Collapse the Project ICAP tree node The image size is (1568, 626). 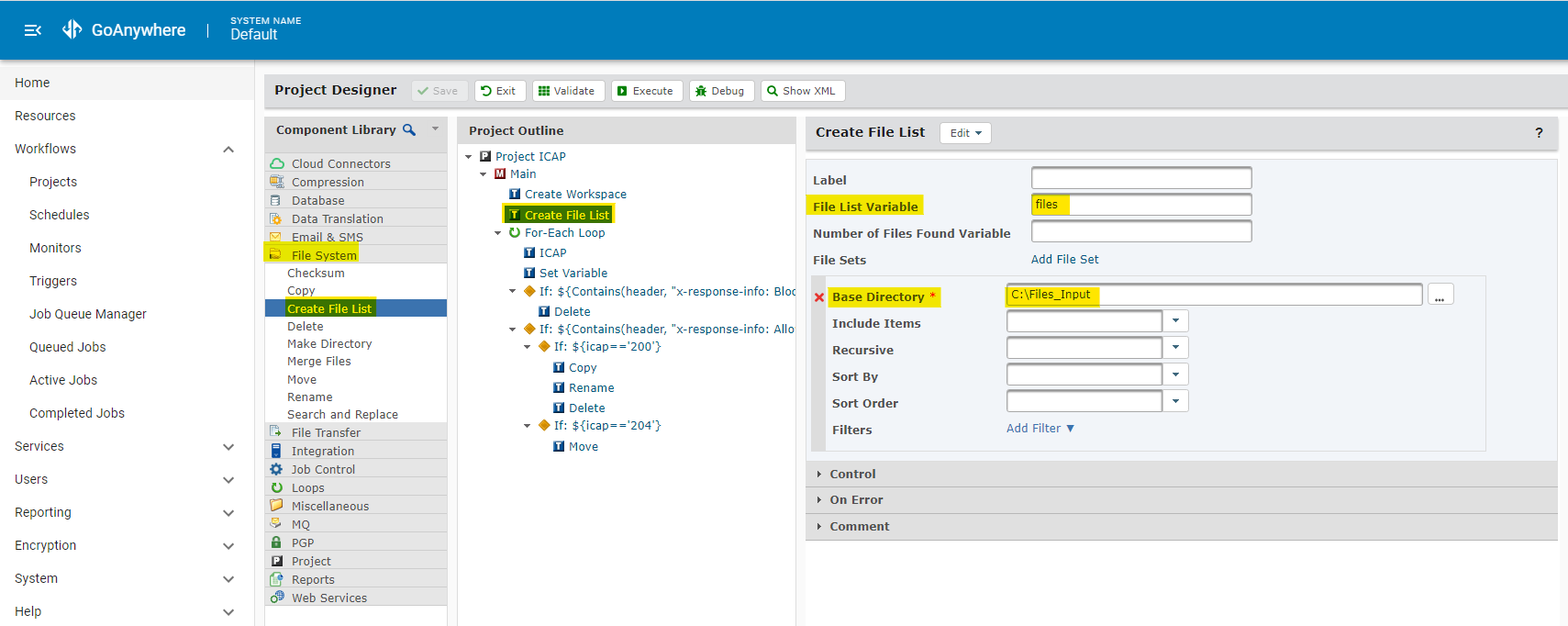[469, 157]
